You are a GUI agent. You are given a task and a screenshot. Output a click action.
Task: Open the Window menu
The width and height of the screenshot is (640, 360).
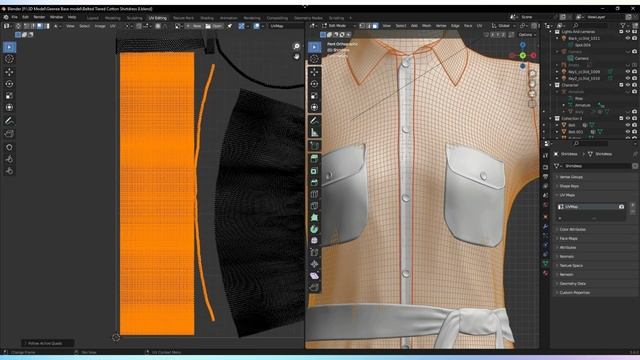click(56, 17)
